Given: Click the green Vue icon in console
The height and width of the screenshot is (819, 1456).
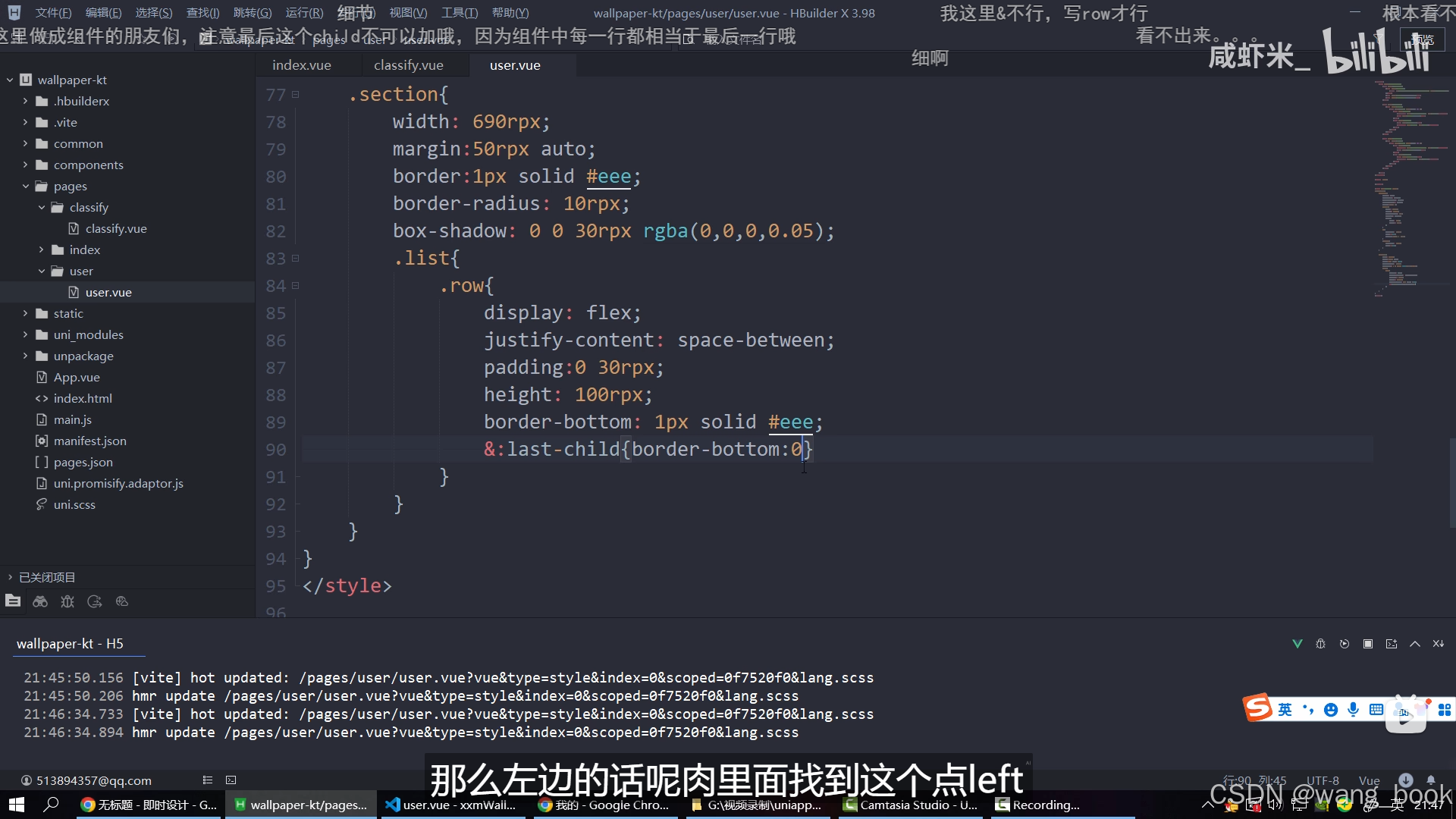Looking at the screenshot, I should point(1298,644).
